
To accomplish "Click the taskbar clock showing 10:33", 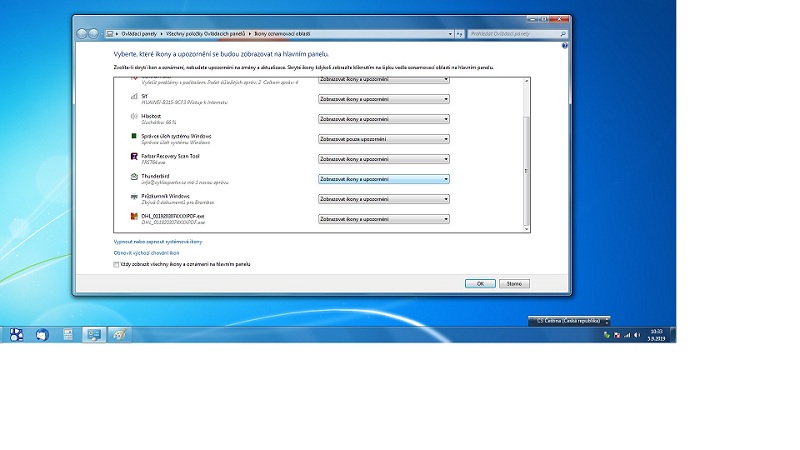I will (x=656, y=335).
